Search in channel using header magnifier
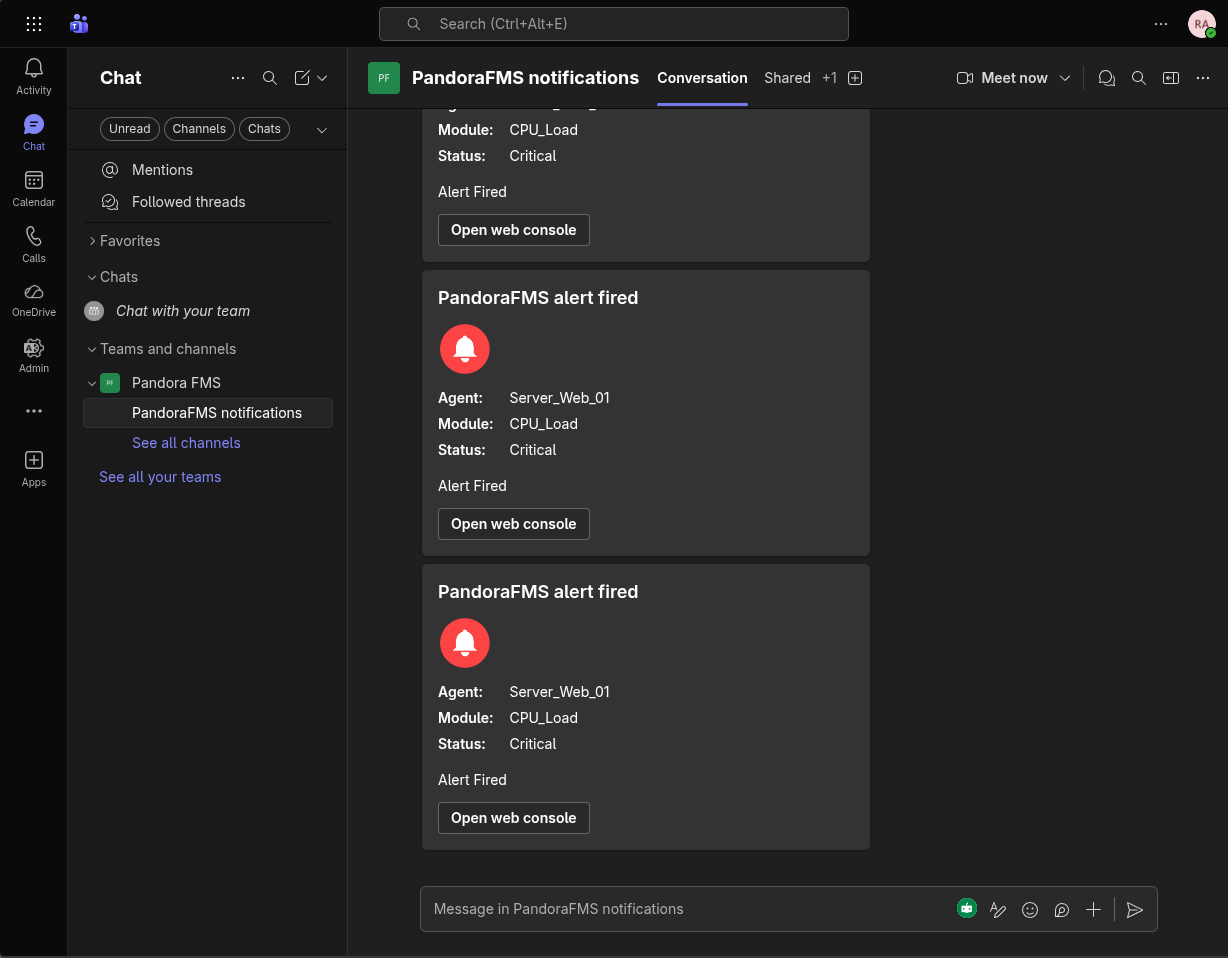The image size is (1228, 958). click(x=1139, y=78)
